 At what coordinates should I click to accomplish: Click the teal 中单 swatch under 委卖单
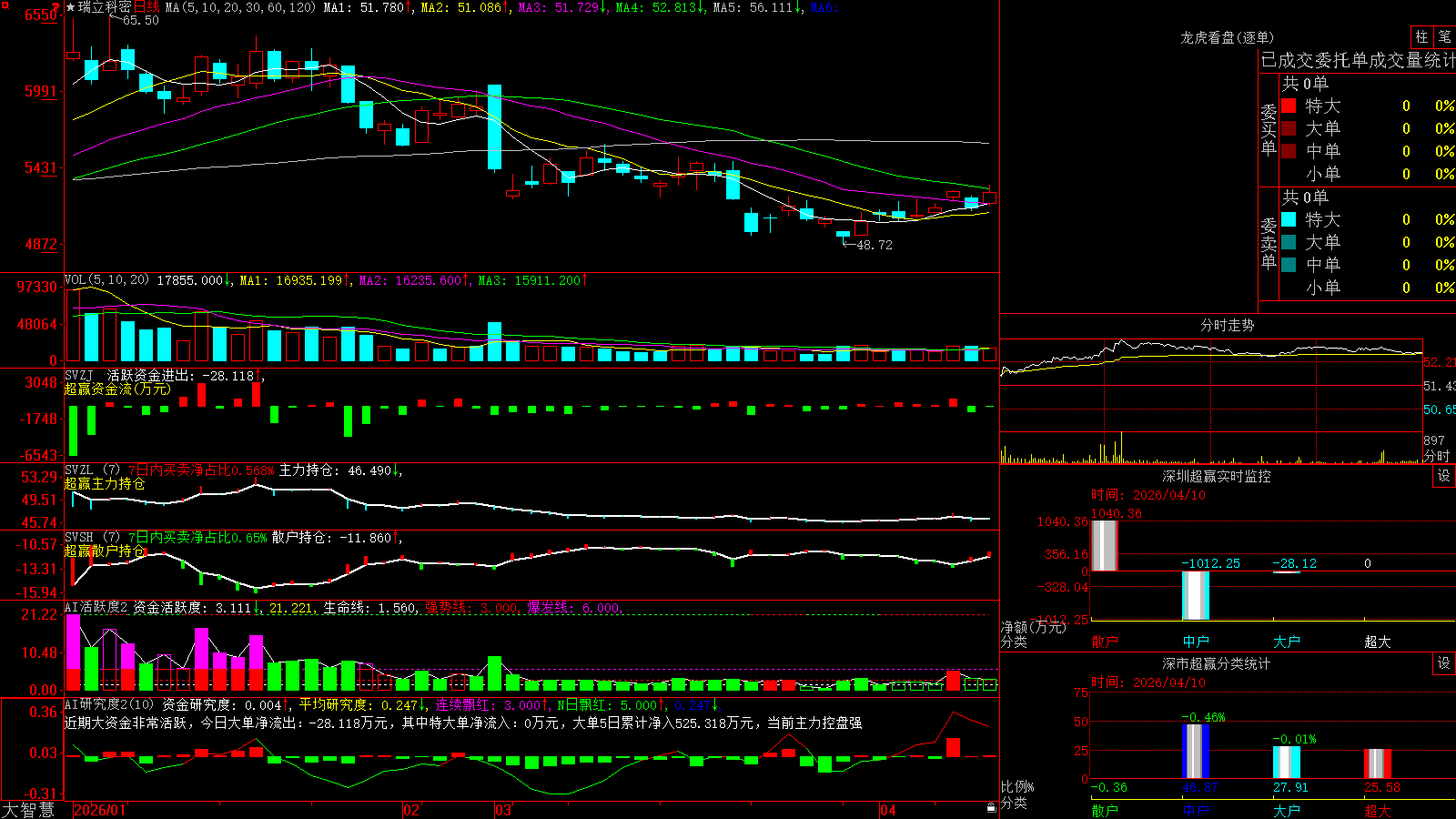tap(1289, 265)
